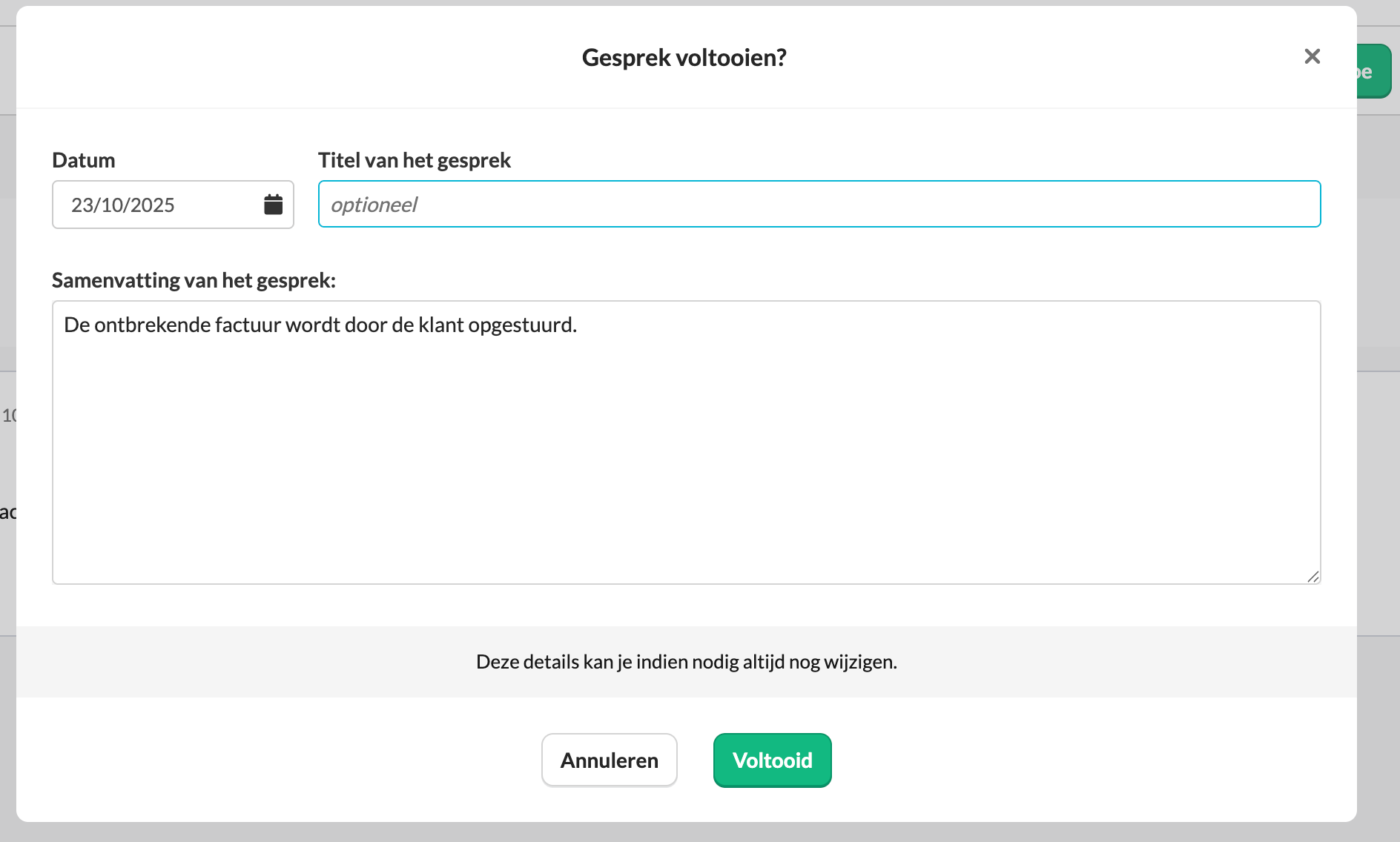Viewport: 1400px width, 842px height.
Task: Click the 'Datum' label
Action: pos(83,160)
